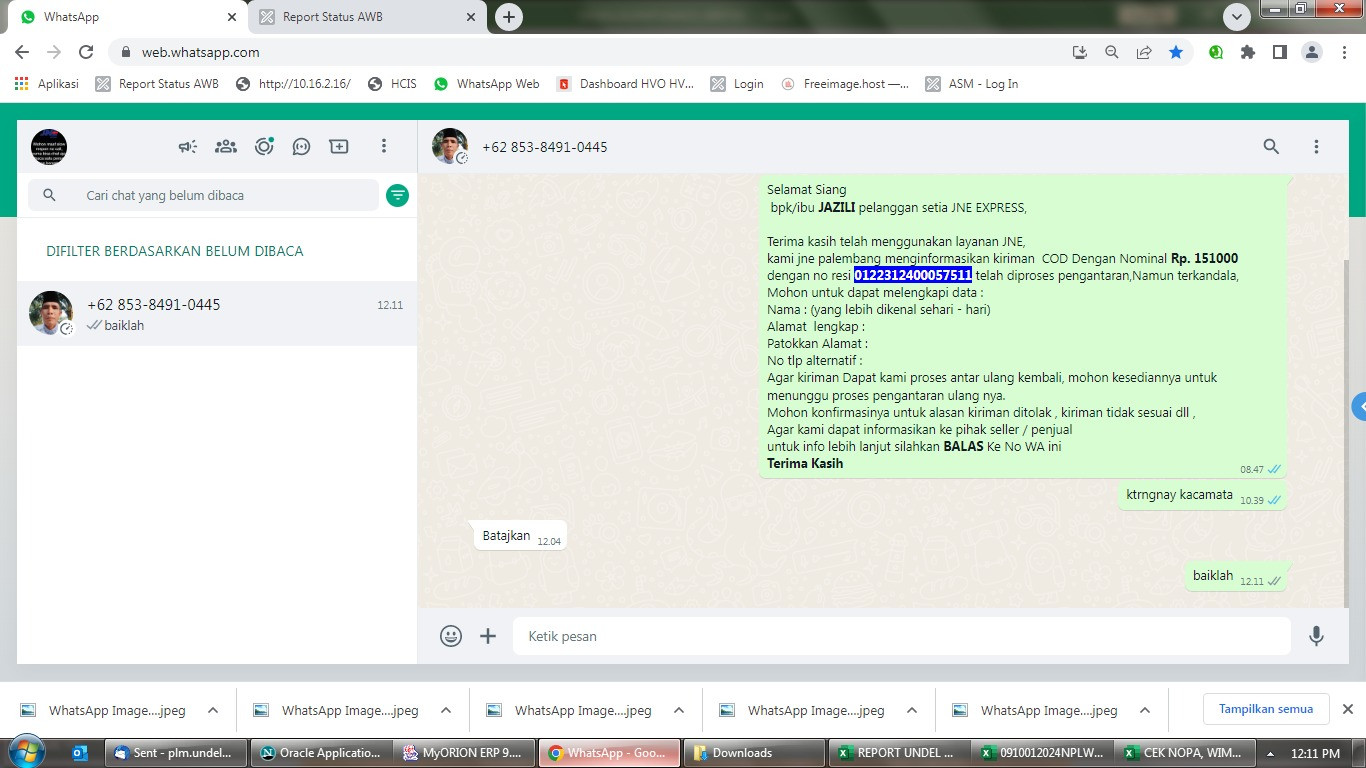Click the attach plus icon

coord(488,636)
